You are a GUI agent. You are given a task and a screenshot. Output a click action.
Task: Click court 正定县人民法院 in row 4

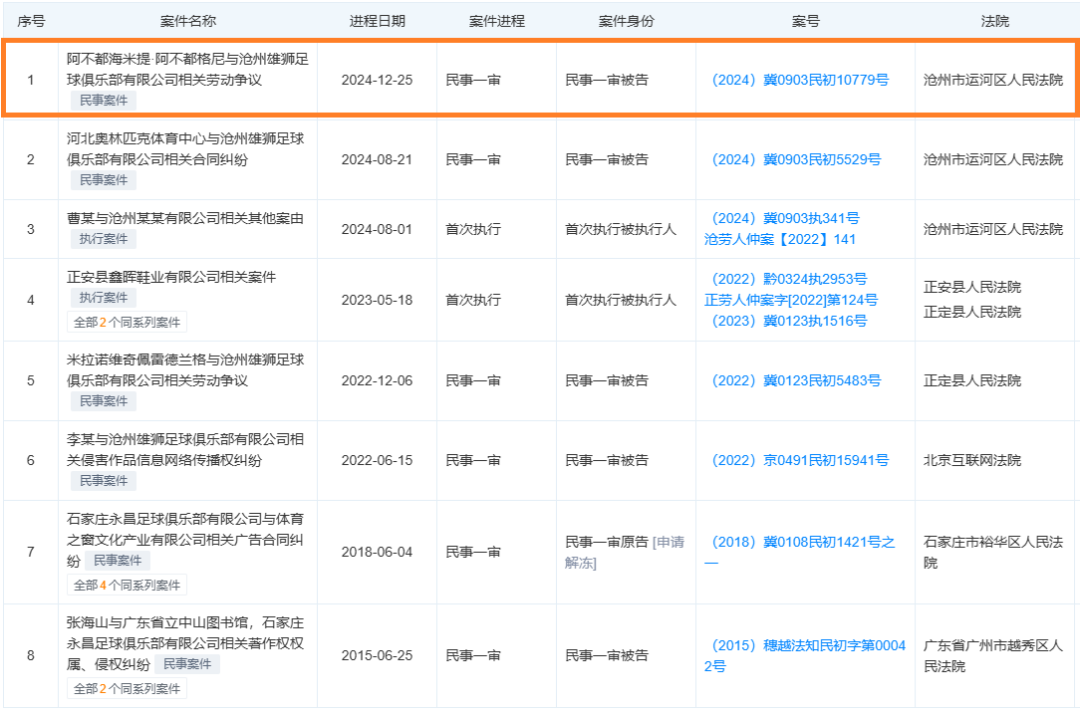[x=972, y=313]
